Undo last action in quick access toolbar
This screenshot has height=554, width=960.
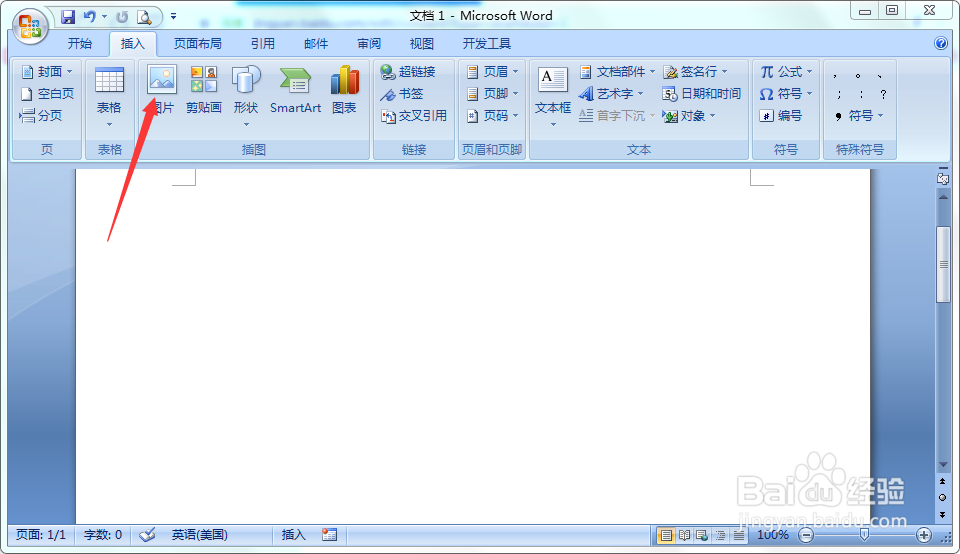(90, 17)
